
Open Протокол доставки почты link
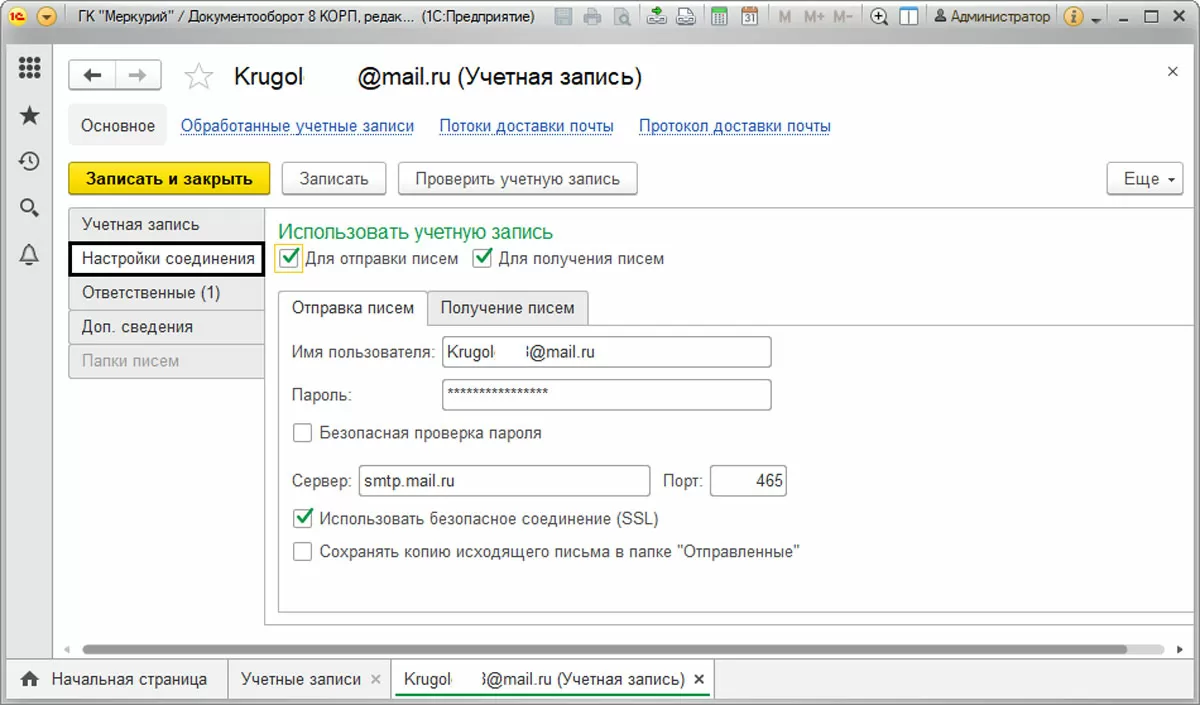tap(735, 126)
